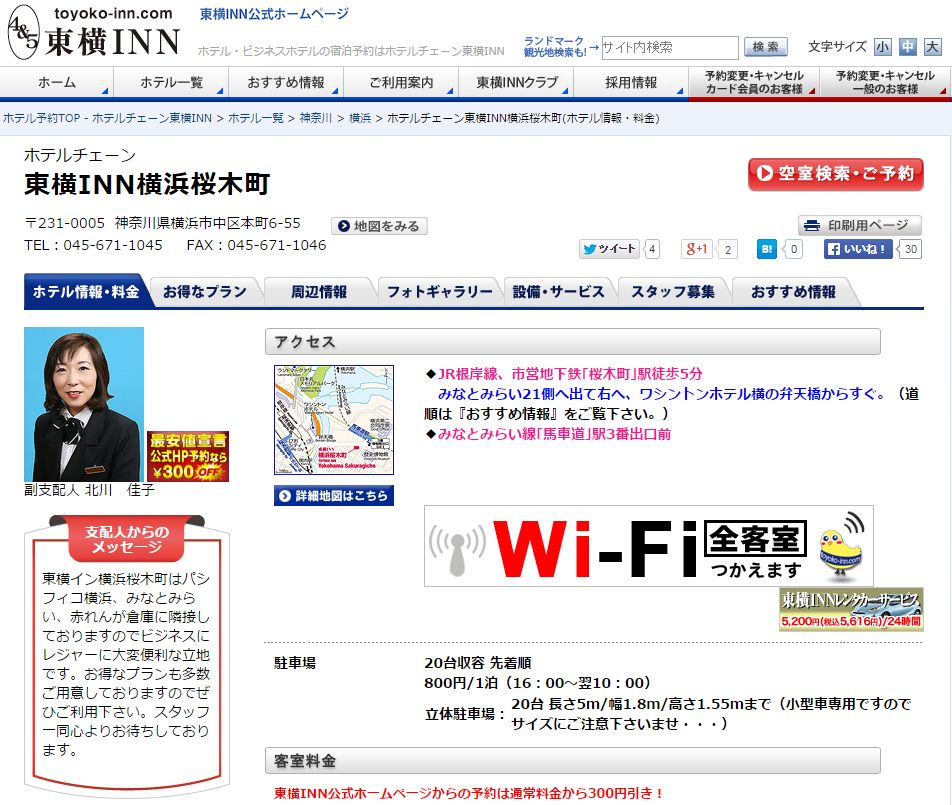Click the 検索 search button

click(766, 47)
